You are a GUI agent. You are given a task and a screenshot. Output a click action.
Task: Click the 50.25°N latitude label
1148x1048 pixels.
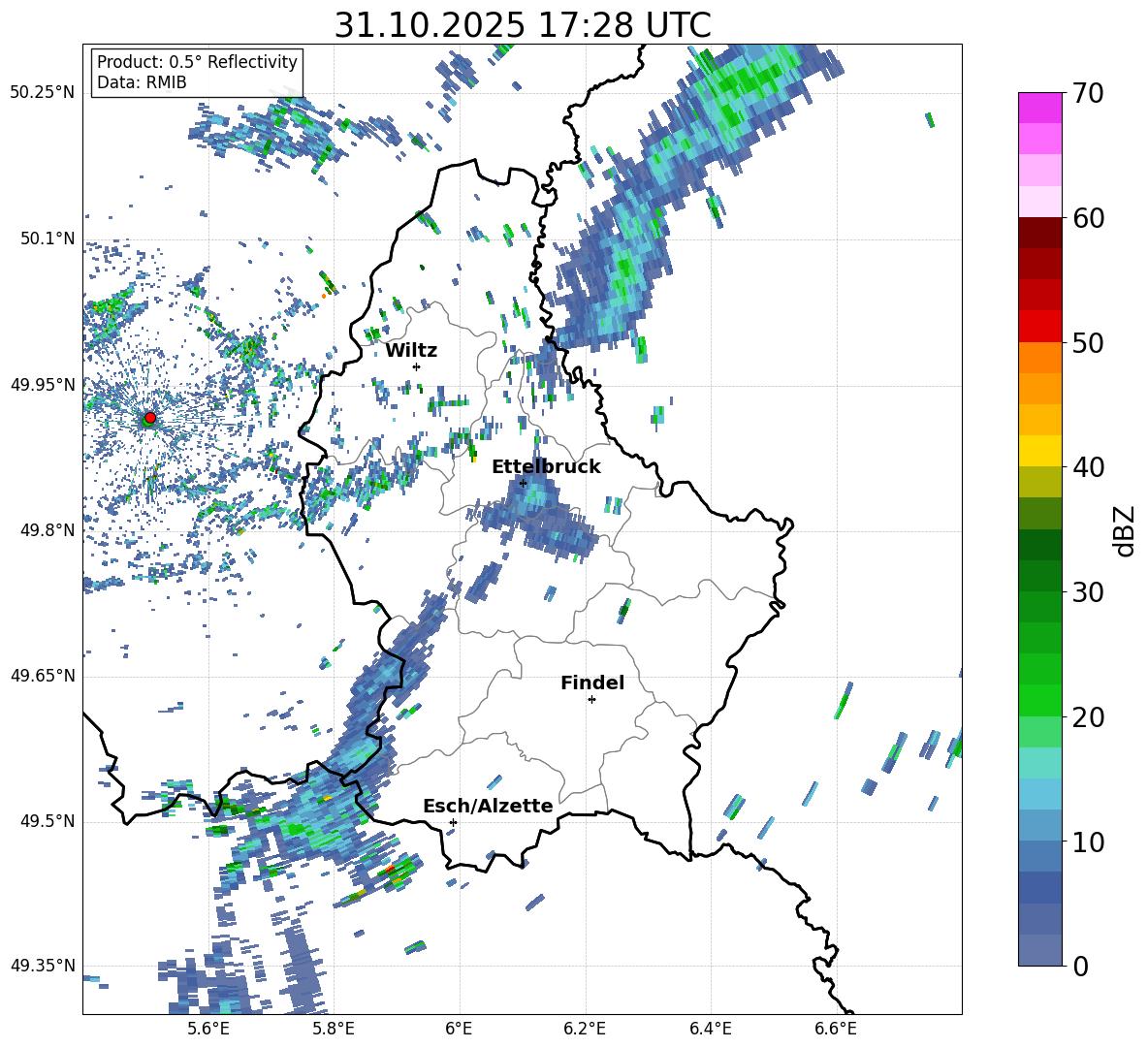coord(43,93)
